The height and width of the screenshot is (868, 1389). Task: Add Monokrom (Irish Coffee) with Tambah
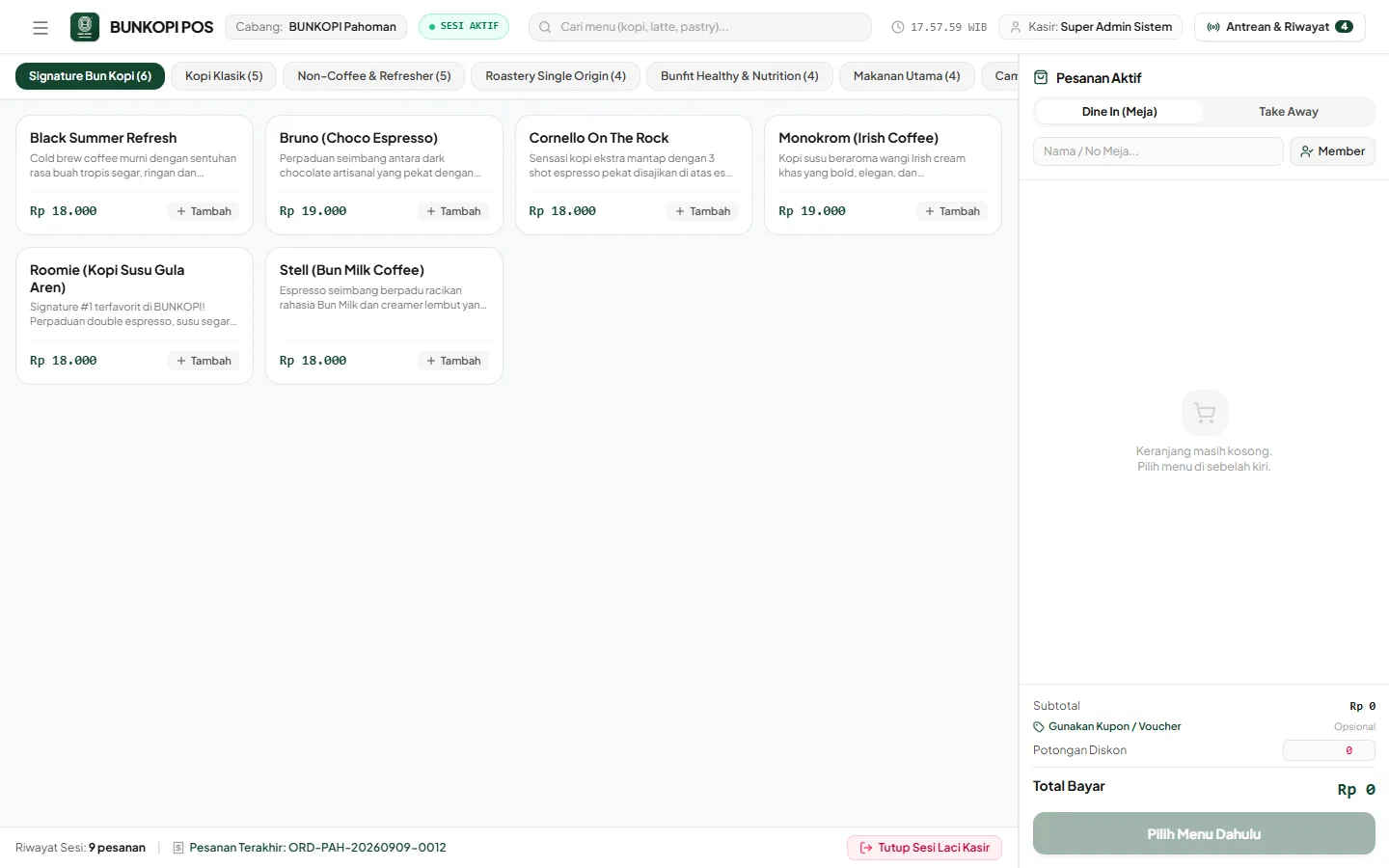pos(952,211)
